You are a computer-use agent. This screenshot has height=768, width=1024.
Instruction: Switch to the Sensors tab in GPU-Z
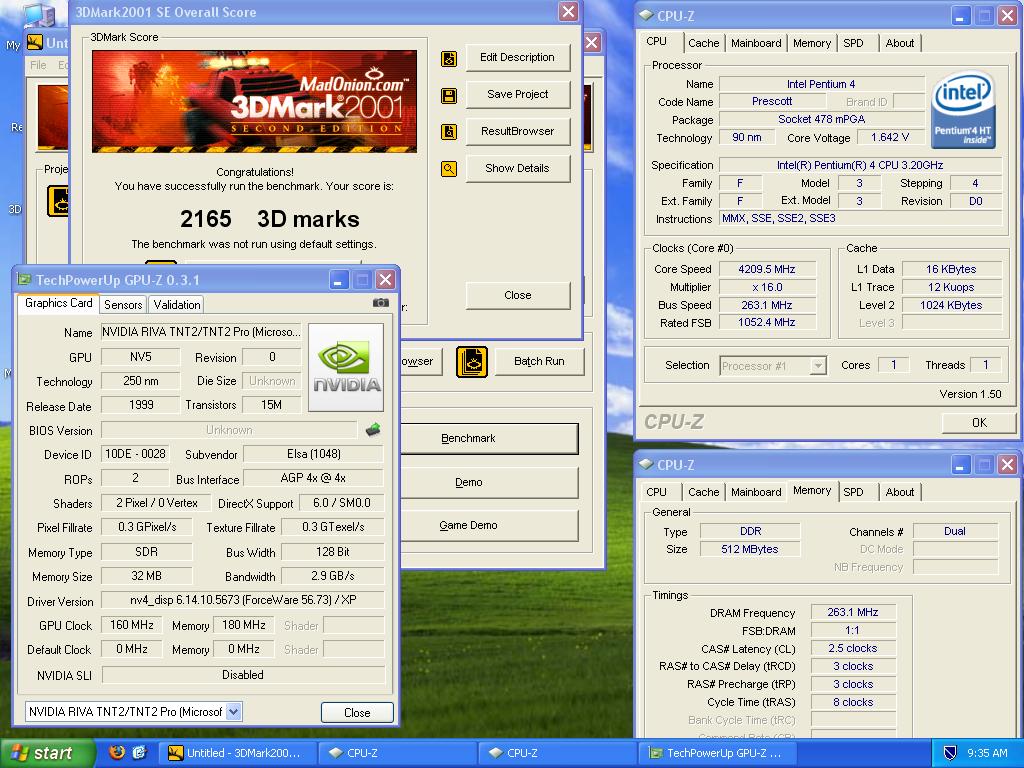coord(123,304)
